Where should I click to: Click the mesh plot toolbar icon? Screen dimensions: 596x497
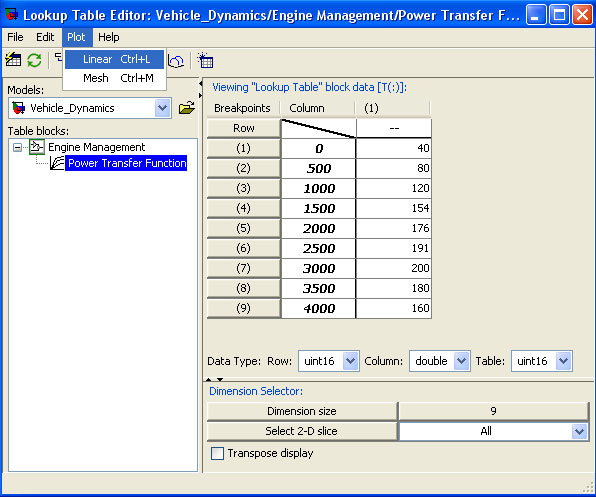pos(176,60)
